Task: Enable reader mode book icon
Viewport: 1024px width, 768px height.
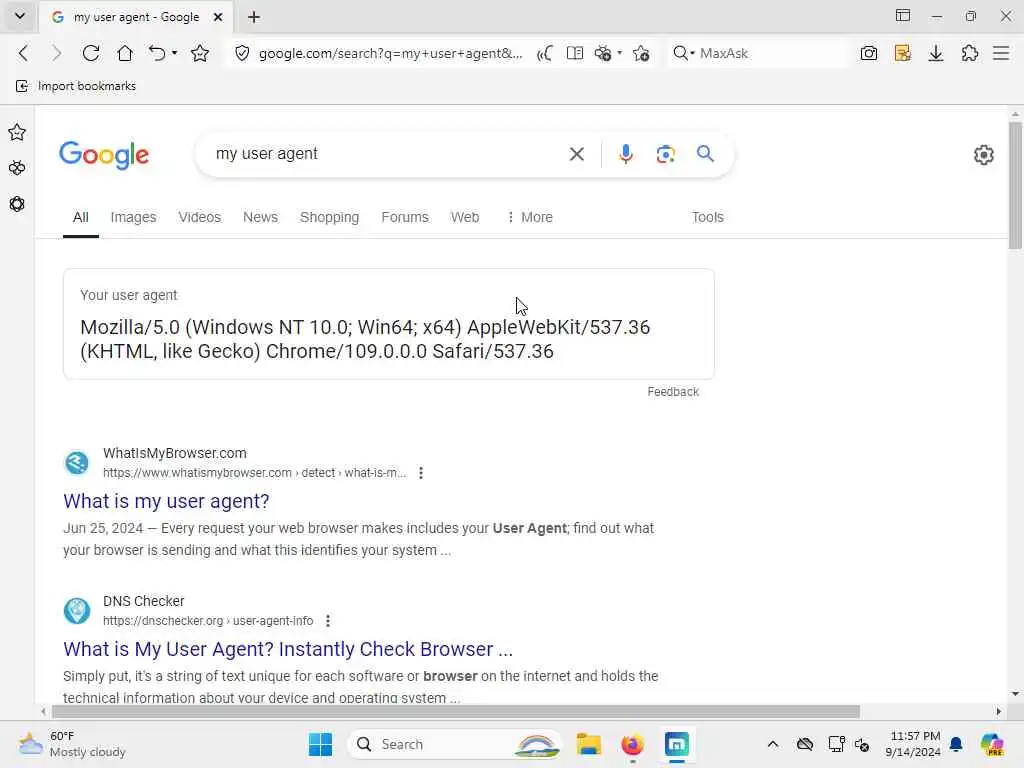Action: pyautogui.click(x=575, y=53)
